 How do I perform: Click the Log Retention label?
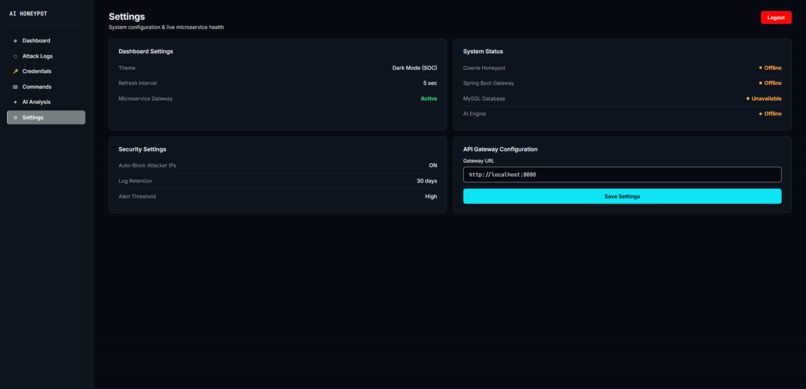135,181
